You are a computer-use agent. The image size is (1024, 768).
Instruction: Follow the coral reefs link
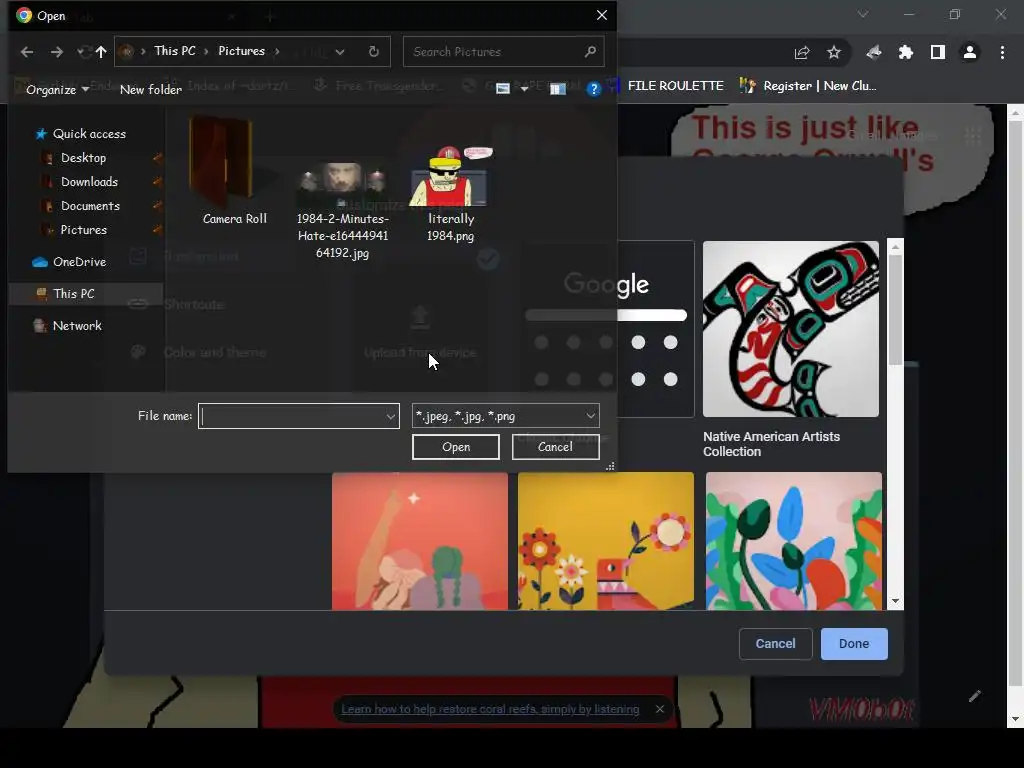coord(490,709)
